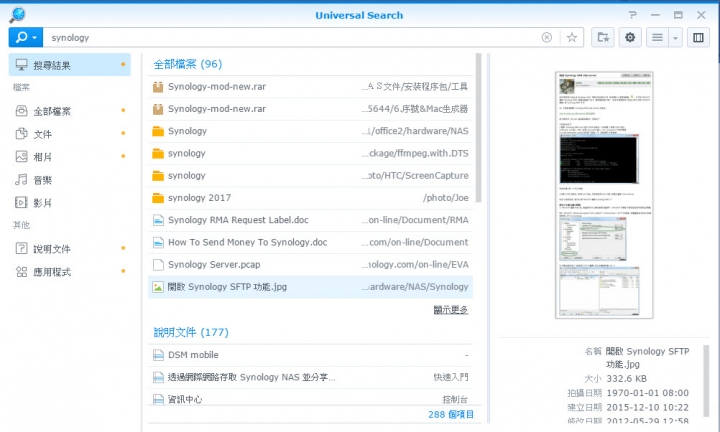Click the 拍攝日期 value 1970-01-01 08:00
Image resolution: width=720 pixels, height=432 pixels.
pyautogui.click(x=647, y=393)
